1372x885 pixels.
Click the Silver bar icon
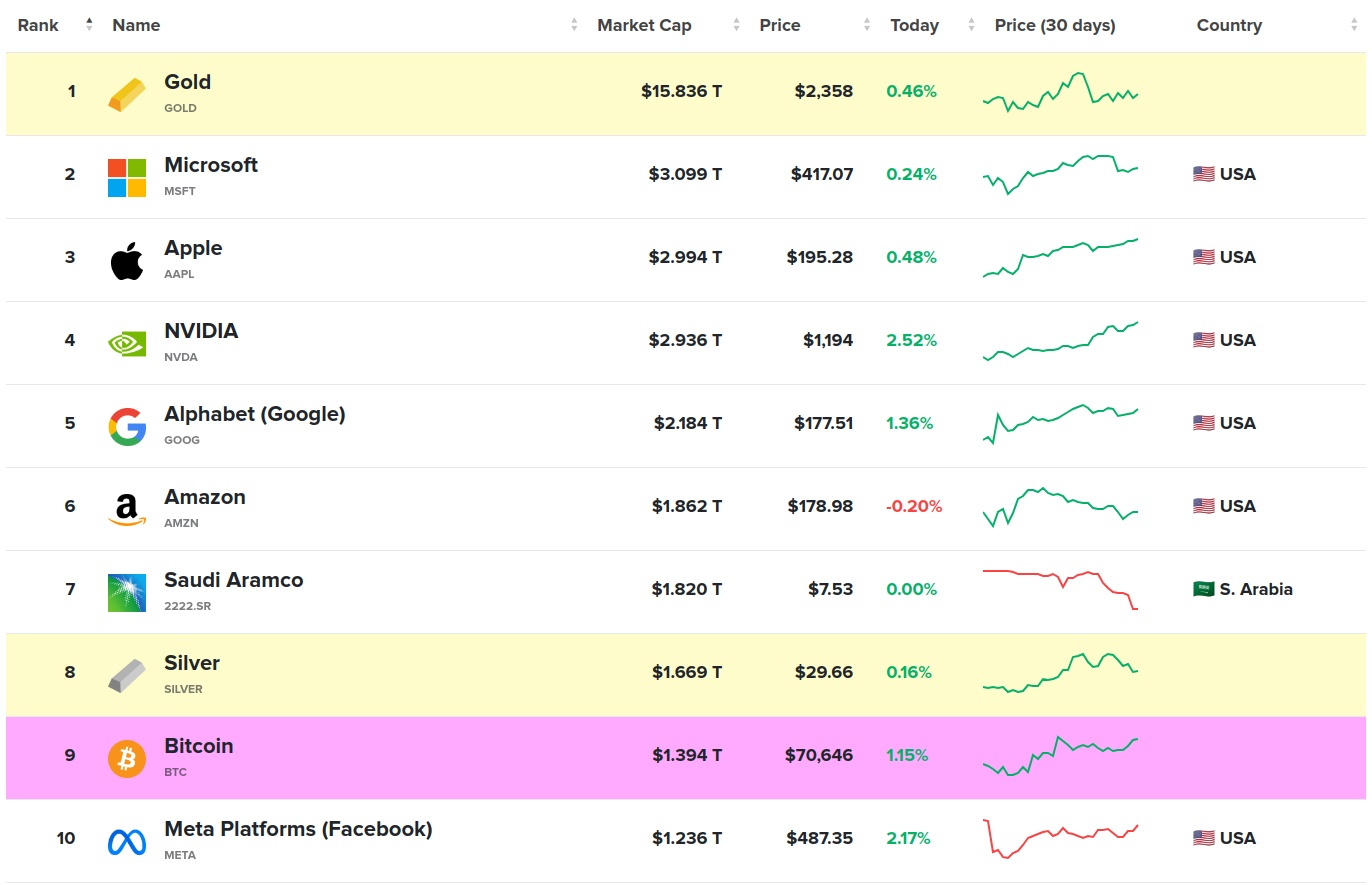coord(127,675)
